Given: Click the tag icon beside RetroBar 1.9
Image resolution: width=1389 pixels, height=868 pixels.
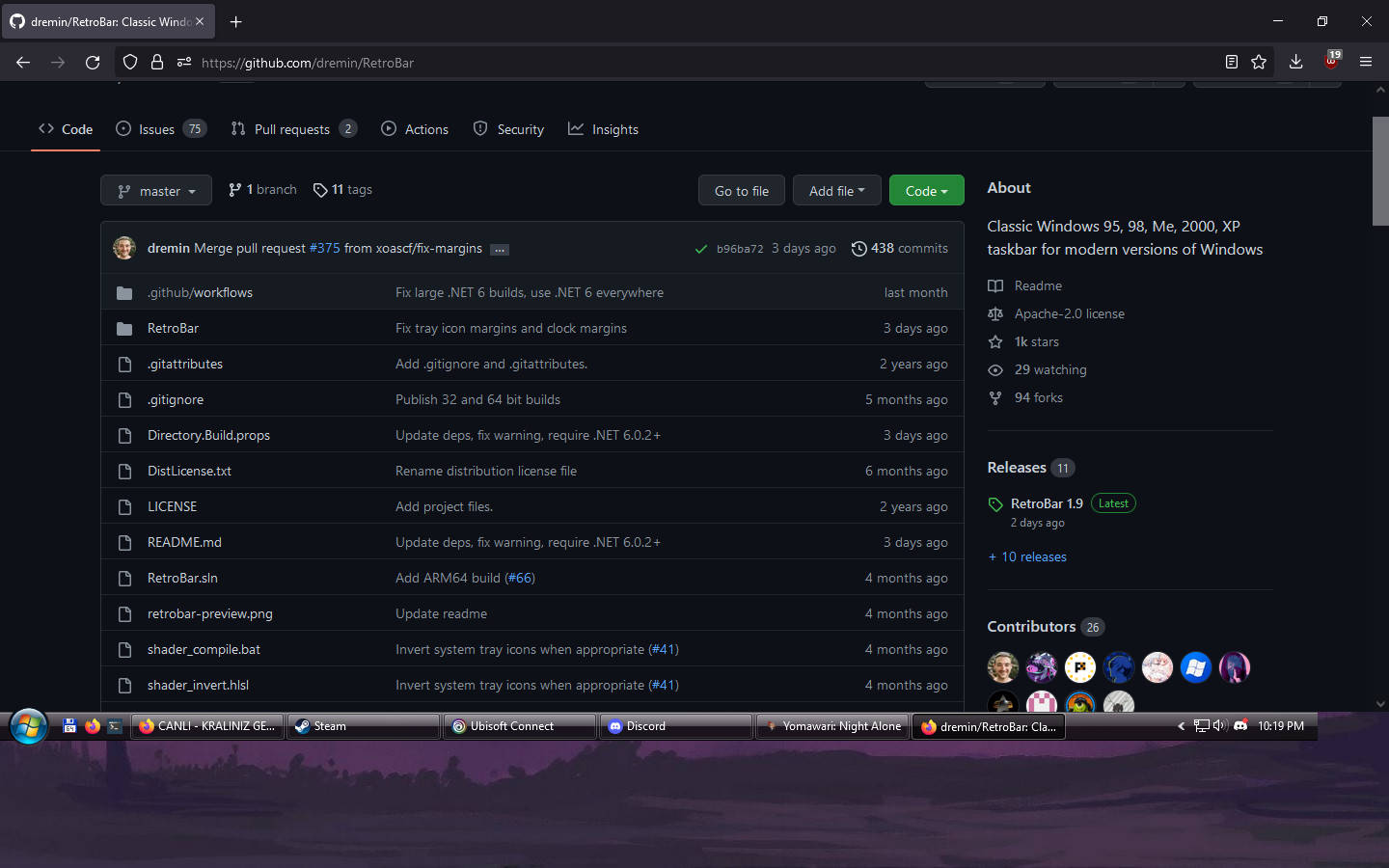Looking at the screenshot, I should tap(995, 503).
